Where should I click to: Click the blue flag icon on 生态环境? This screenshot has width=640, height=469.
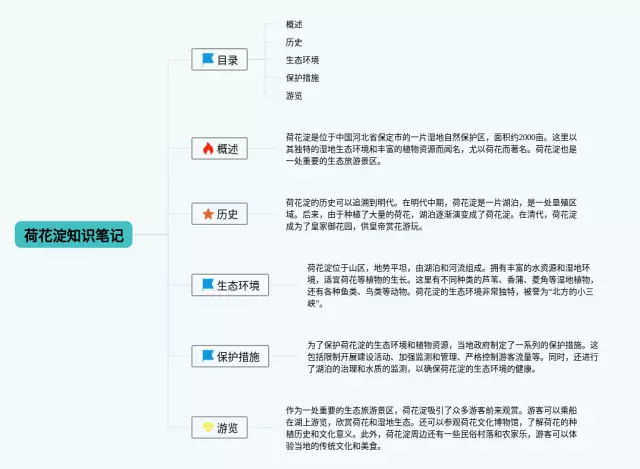tap(208, 284)
